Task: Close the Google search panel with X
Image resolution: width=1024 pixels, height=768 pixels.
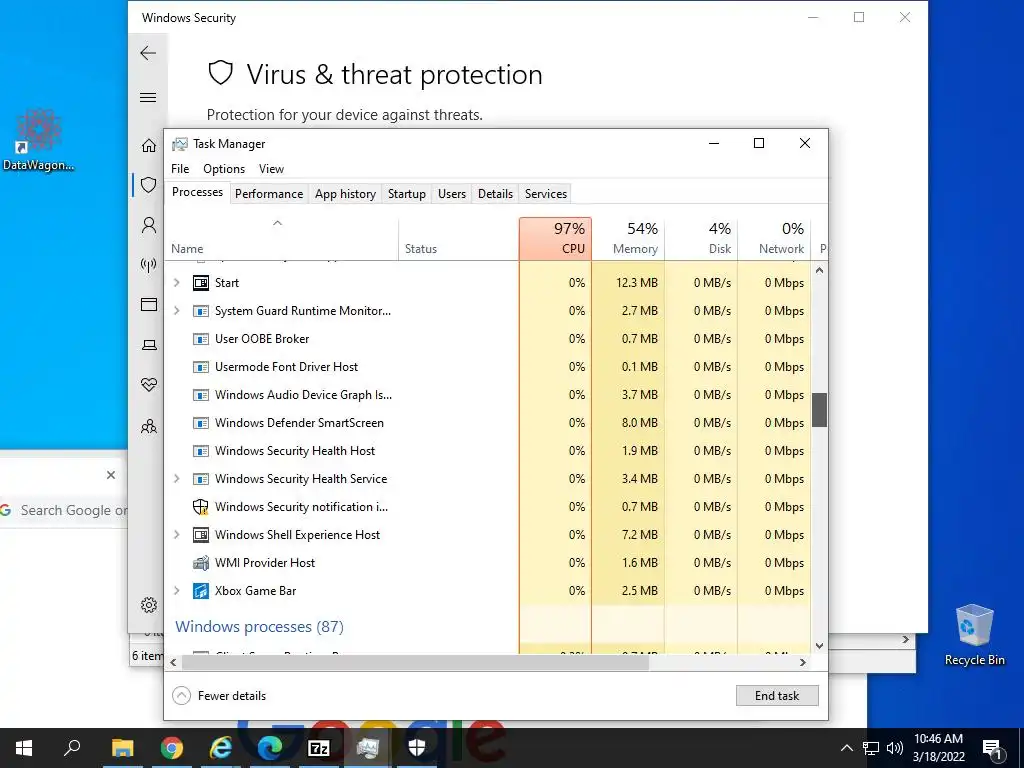Action: 111,475
